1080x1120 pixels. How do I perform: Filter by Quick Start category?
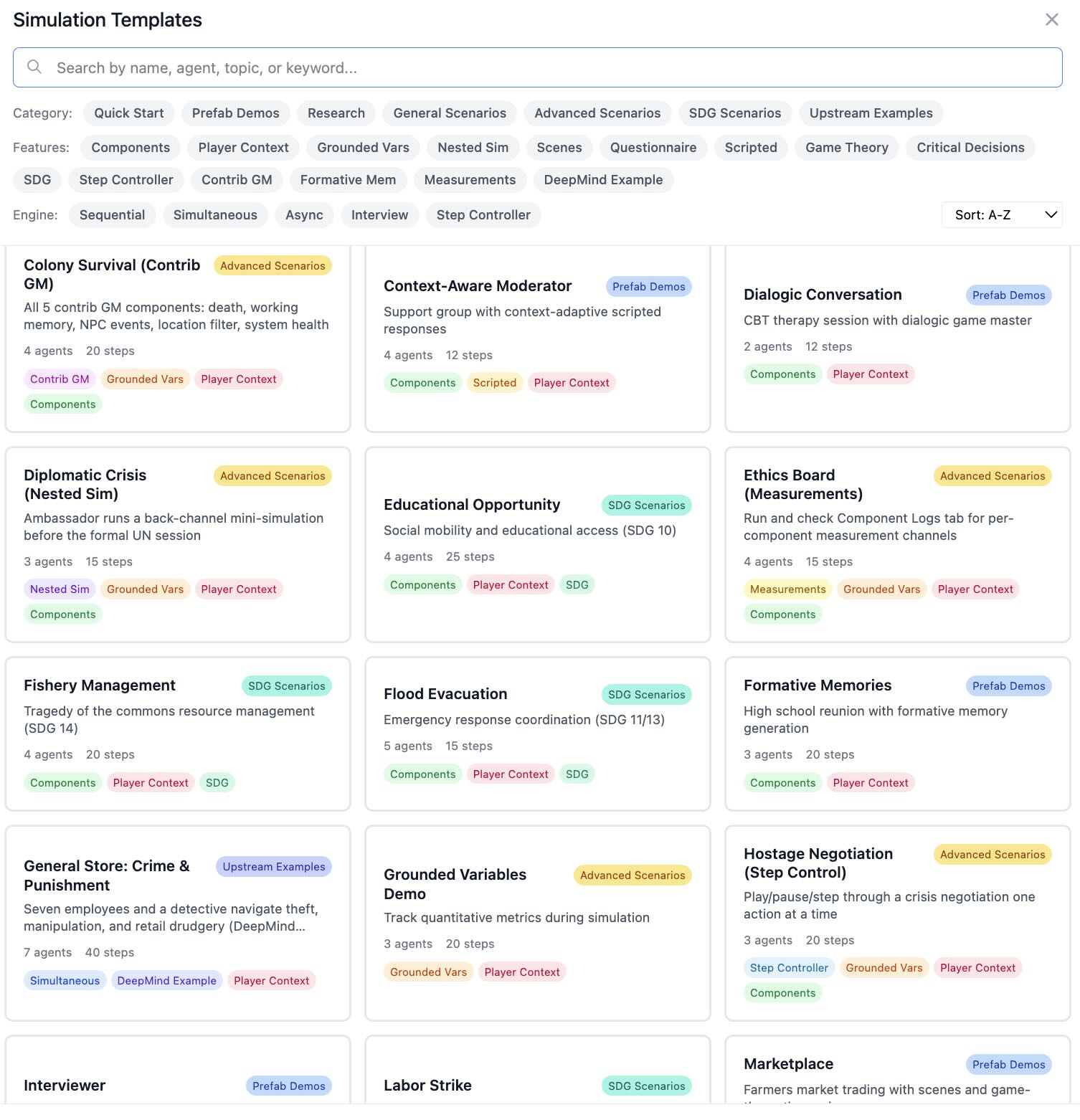tap(129, 113)
